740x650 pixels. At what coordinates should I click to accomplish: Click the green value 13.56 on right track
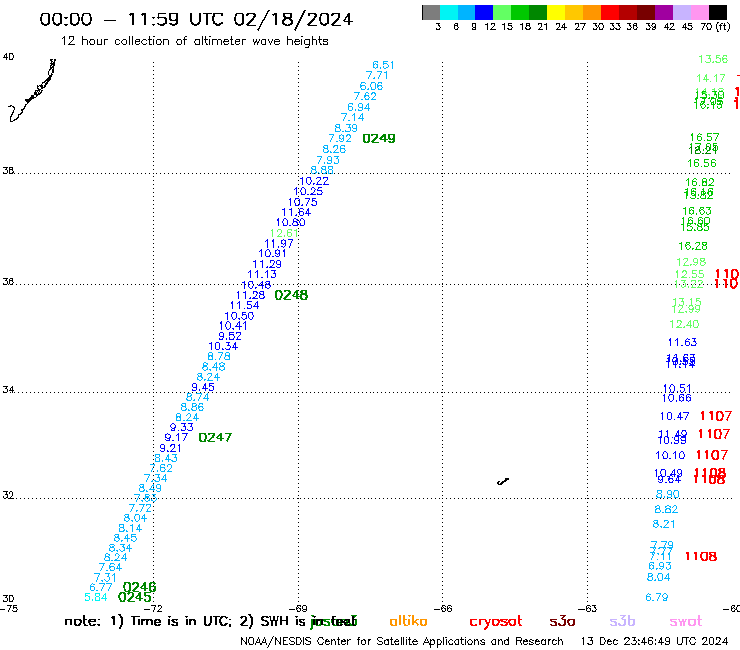tap(713, 59)
